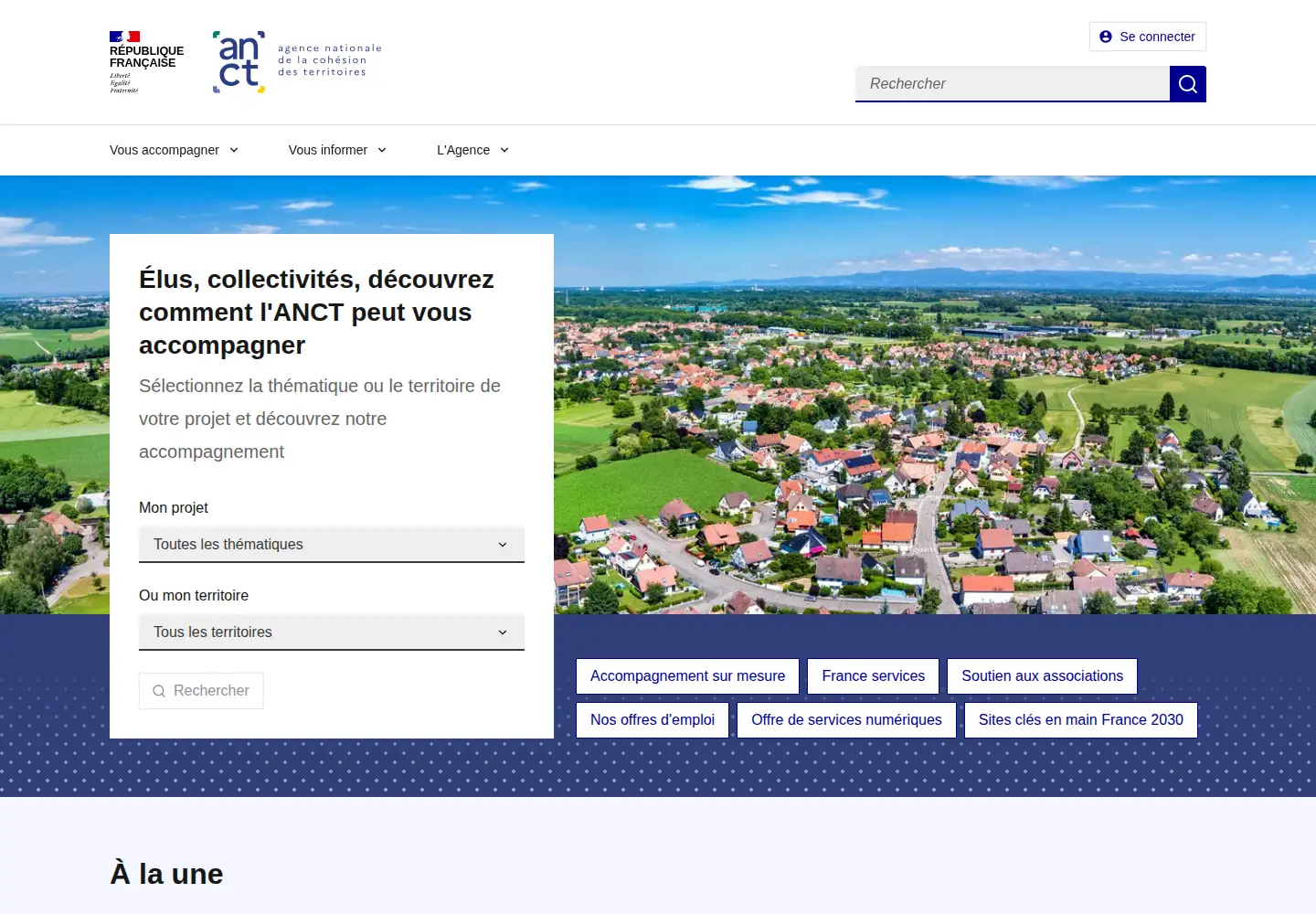Click the Rechercher button in project form

pos(201,691)
